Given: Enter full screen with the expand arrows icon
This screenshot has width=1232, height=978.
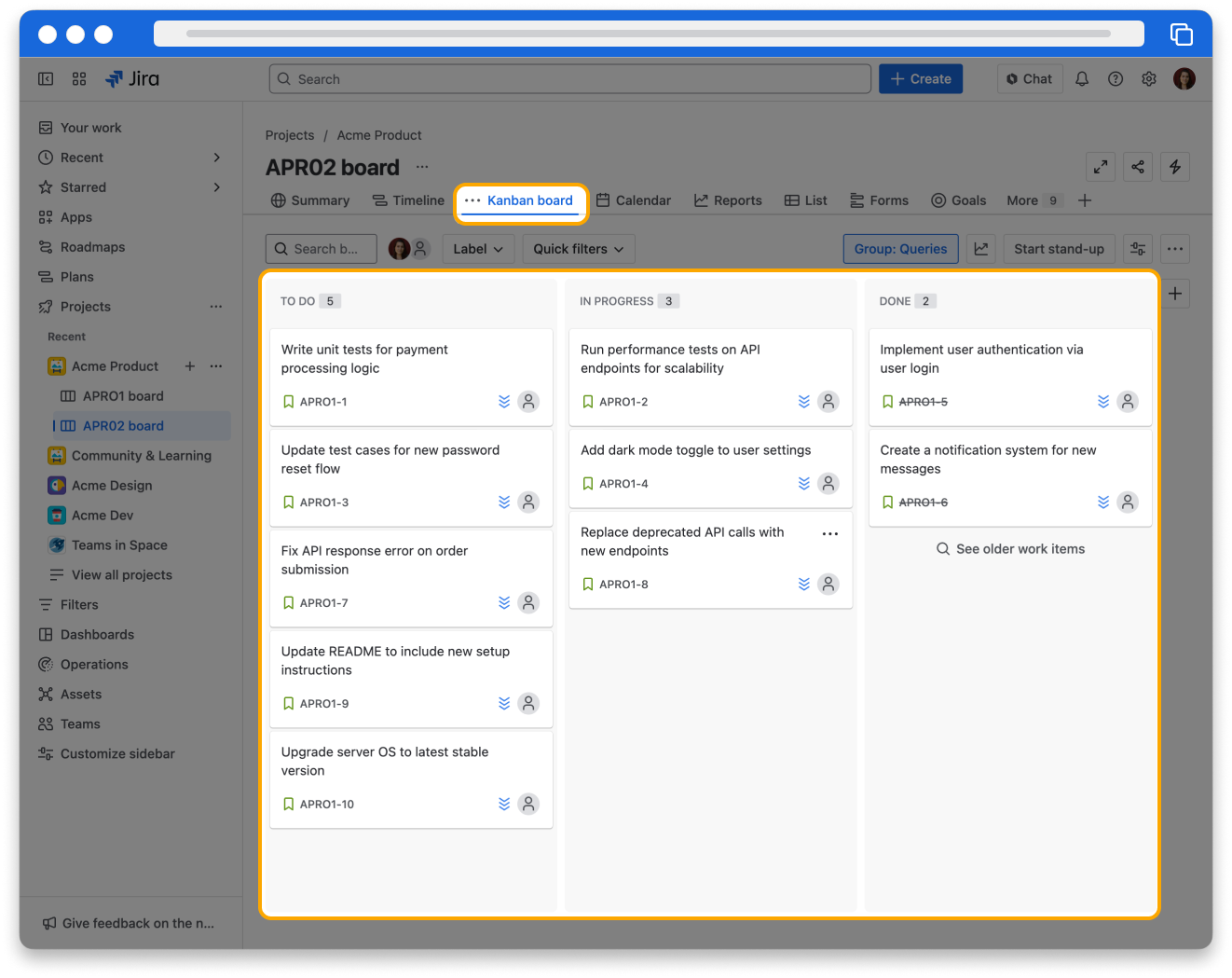Looking at the screenshot, I should point(1101,167).
